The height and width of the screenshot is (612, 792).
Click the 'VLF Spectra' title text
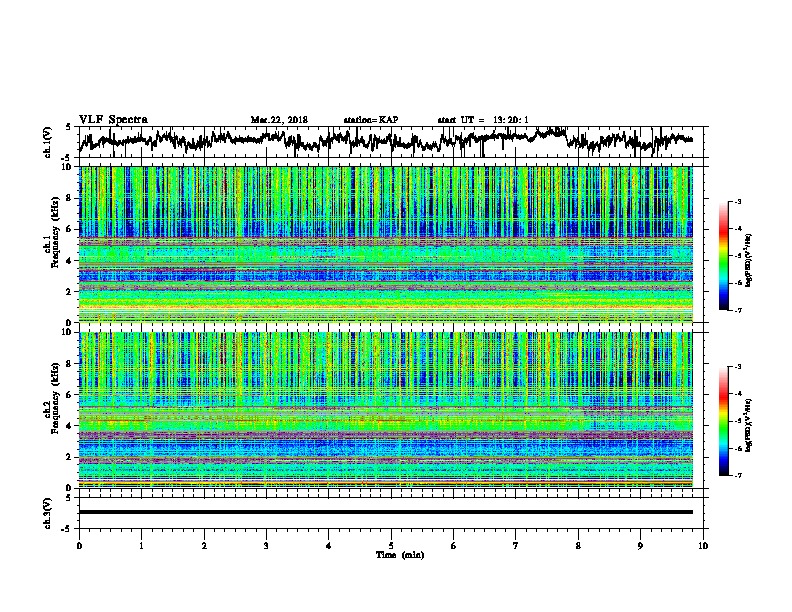[113, 120]
